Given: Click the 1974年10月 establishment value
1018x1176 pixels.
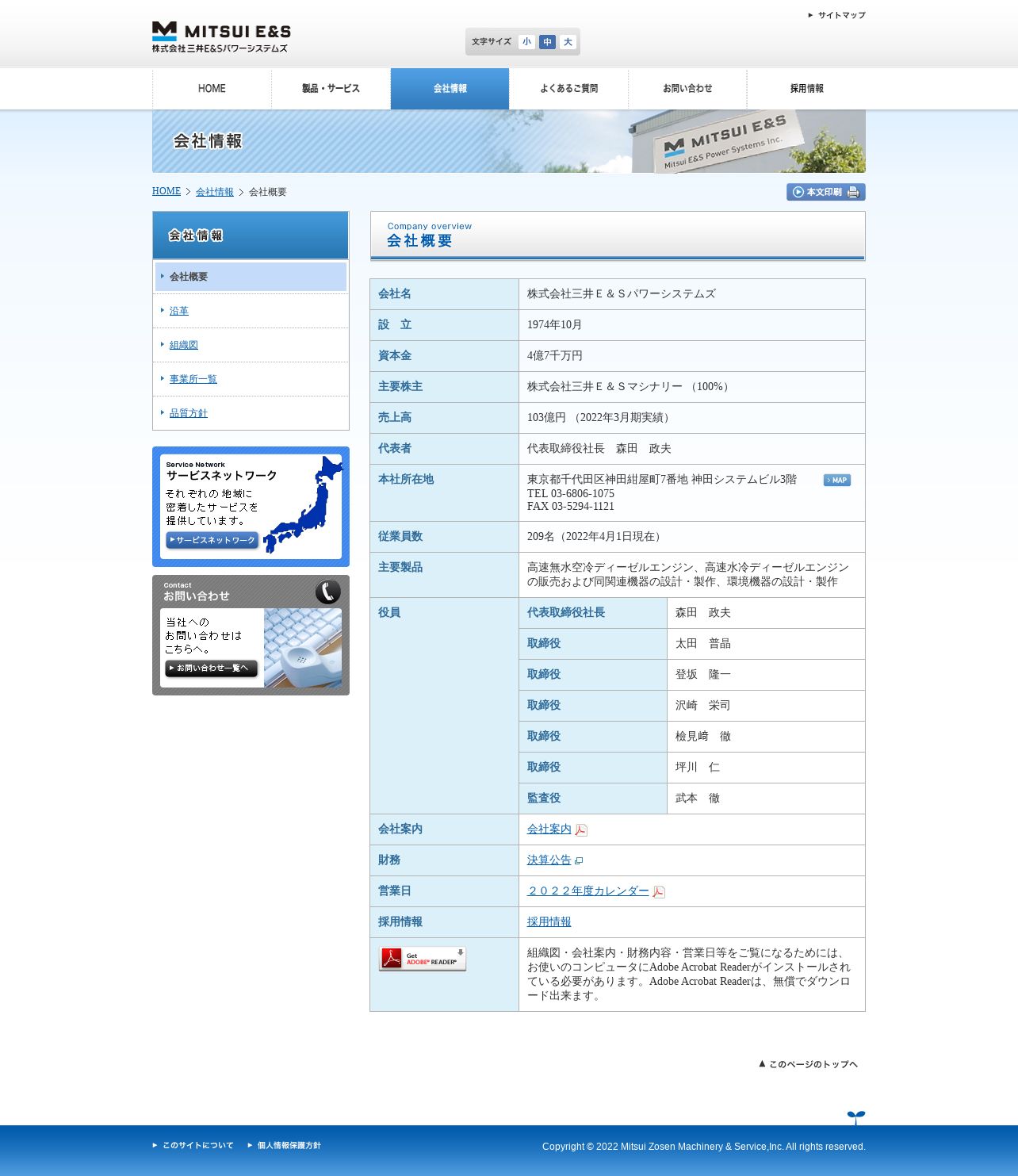Looking at the screenshot, I should point(555,324).
